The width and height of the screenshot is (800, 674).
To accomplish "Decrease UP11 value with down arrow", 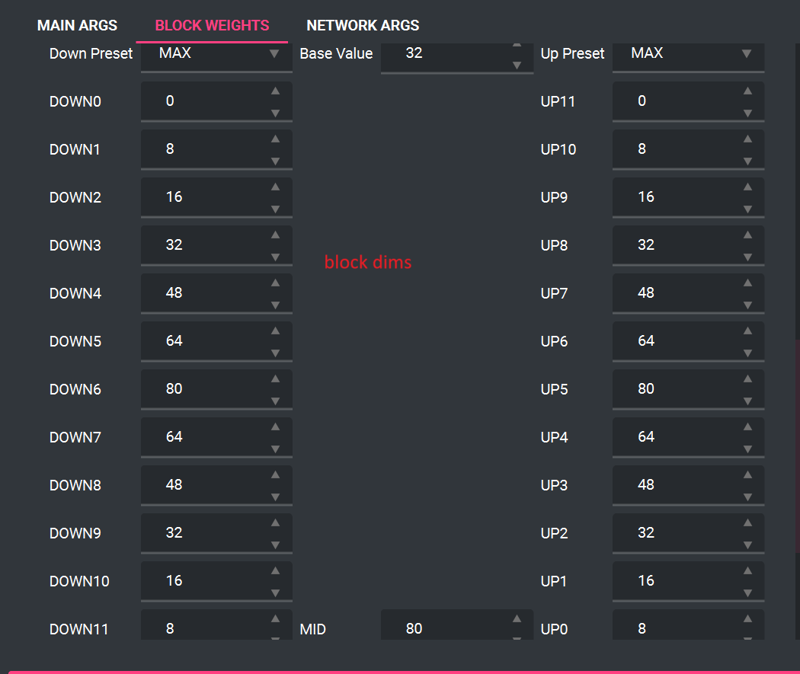I will pos(747,113).
